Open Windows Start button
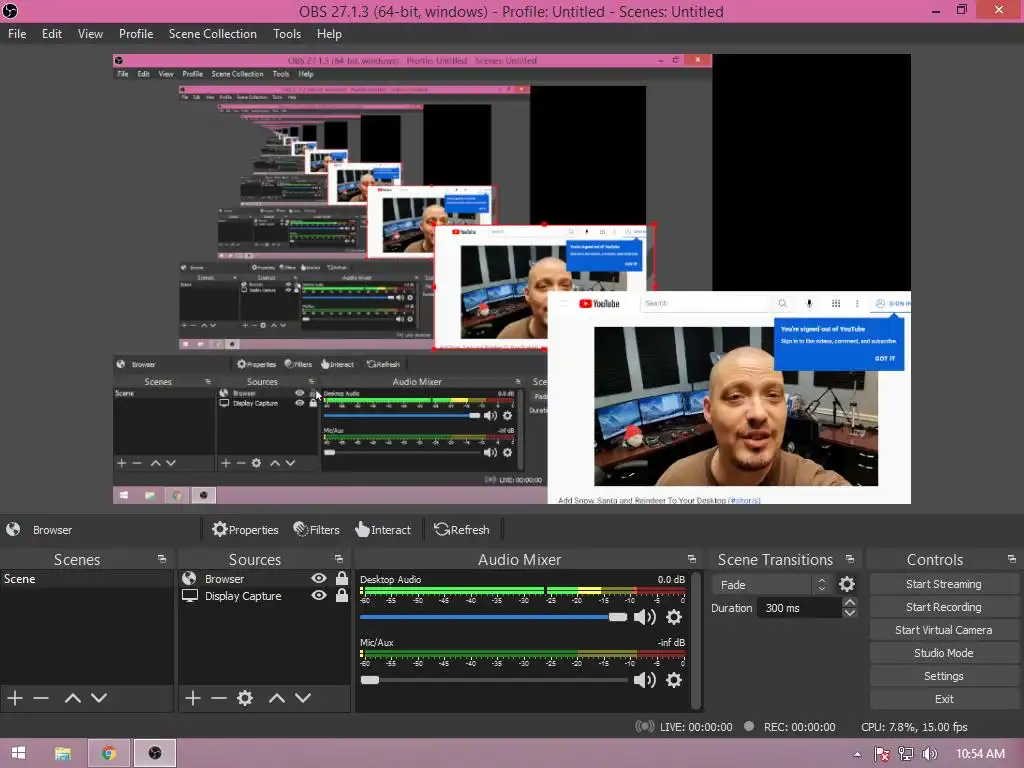Image resolution: width=1024 pixels, height=768 pixels. tap(18, 753)
